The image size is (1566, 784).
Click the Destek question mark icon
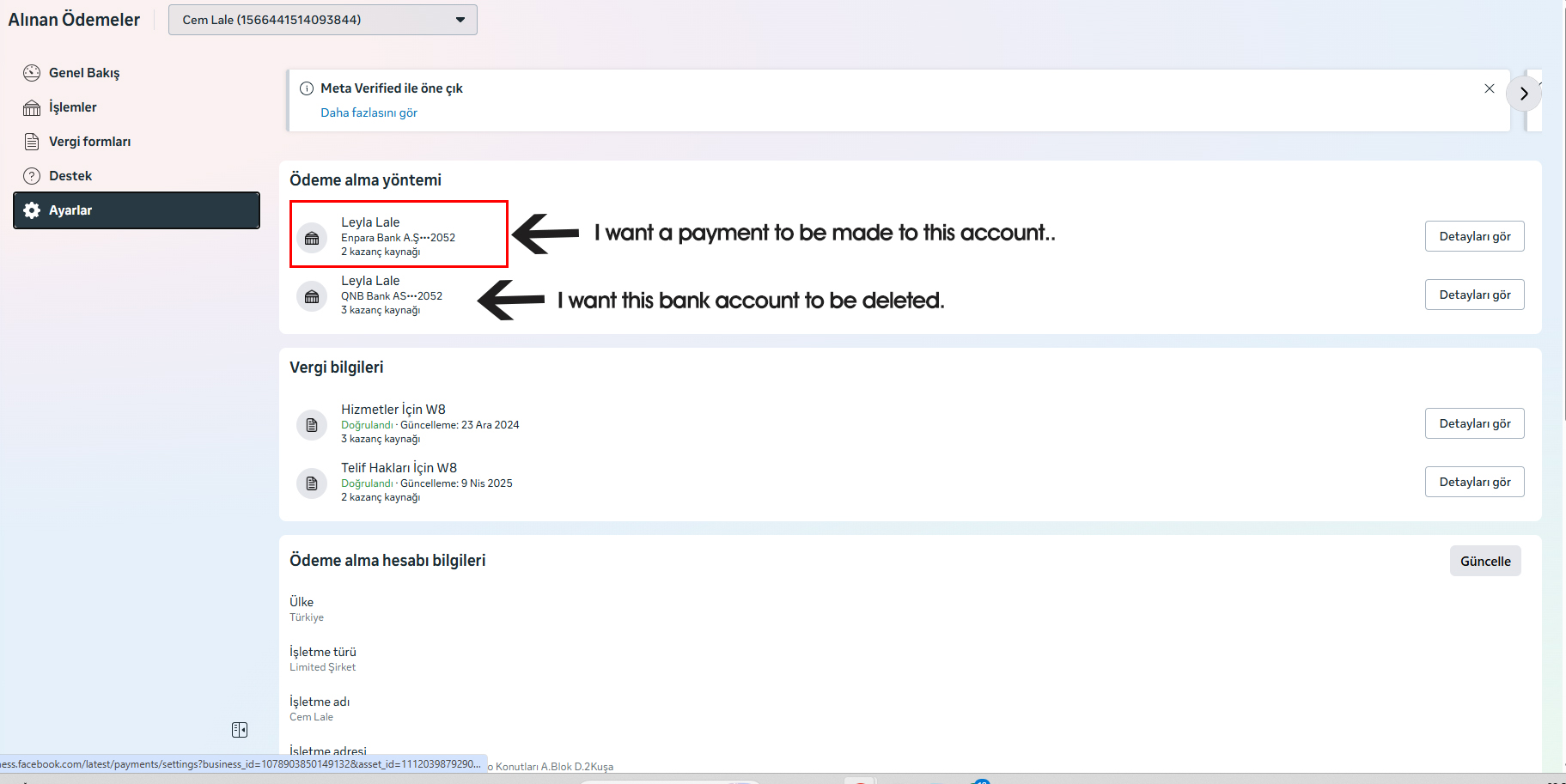32,176
